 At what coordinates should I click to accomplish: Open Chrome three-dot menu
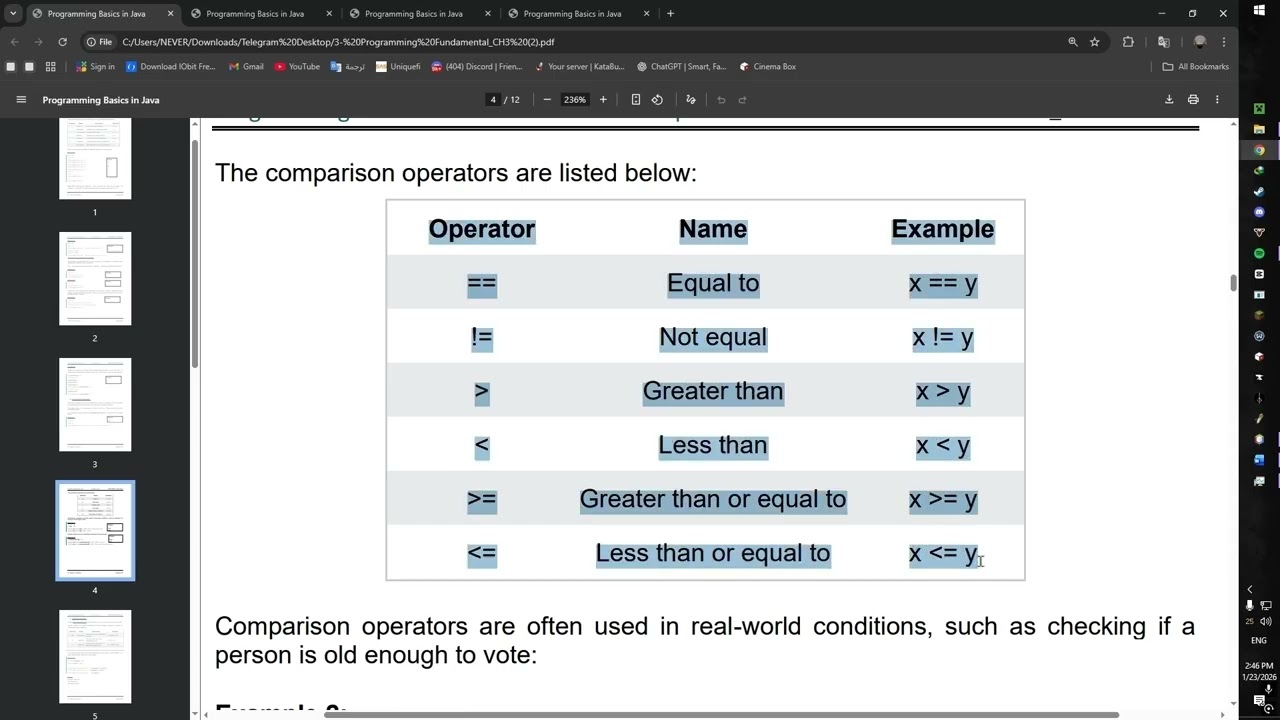pyautogui.click(x=1224, y=42)
